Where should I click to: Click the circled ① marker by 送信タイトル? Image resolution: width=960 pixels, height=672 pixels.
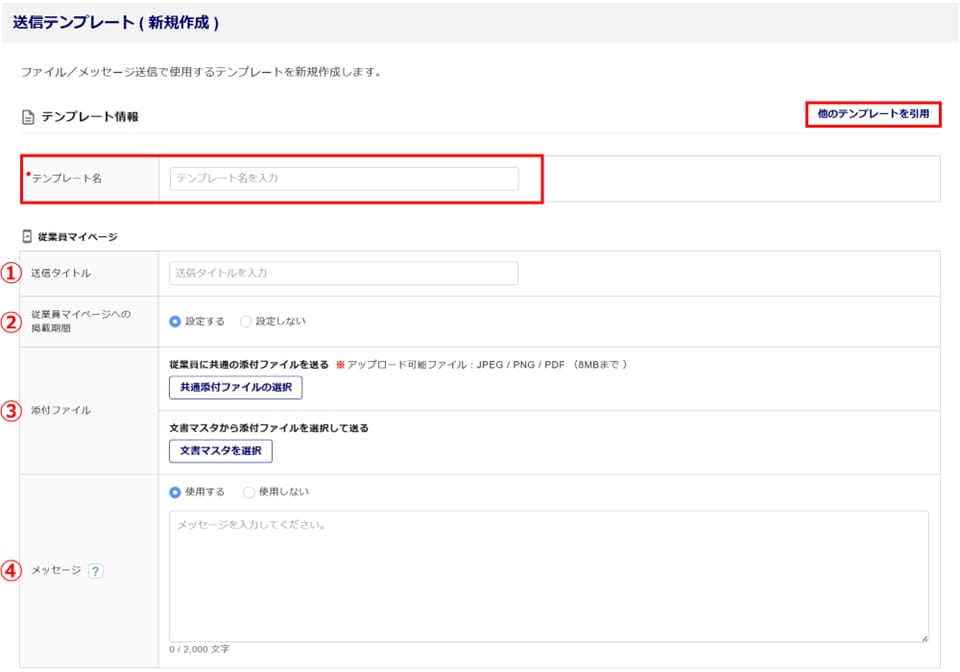pyautogui.click(x=10, y=273)
